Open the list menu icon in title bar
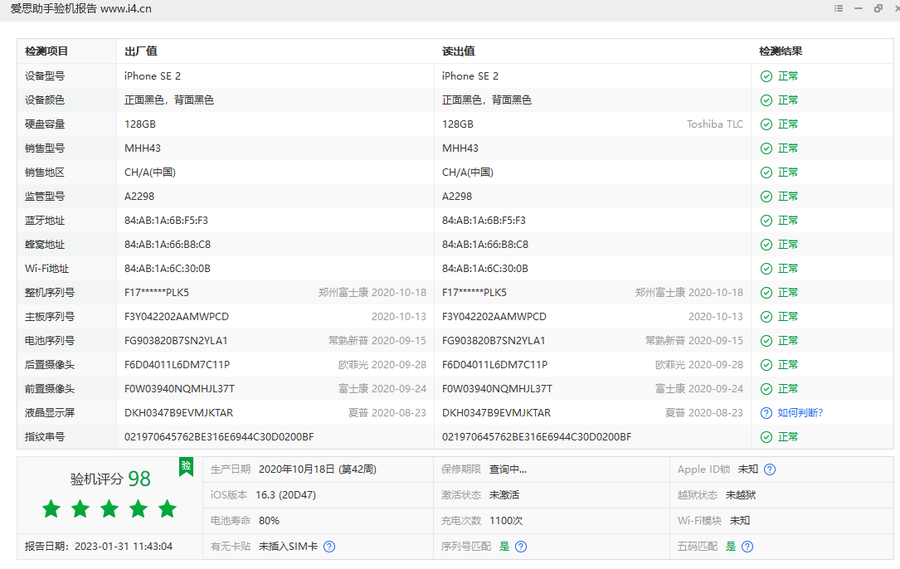 pyautogui.click(x=839, y=9)
